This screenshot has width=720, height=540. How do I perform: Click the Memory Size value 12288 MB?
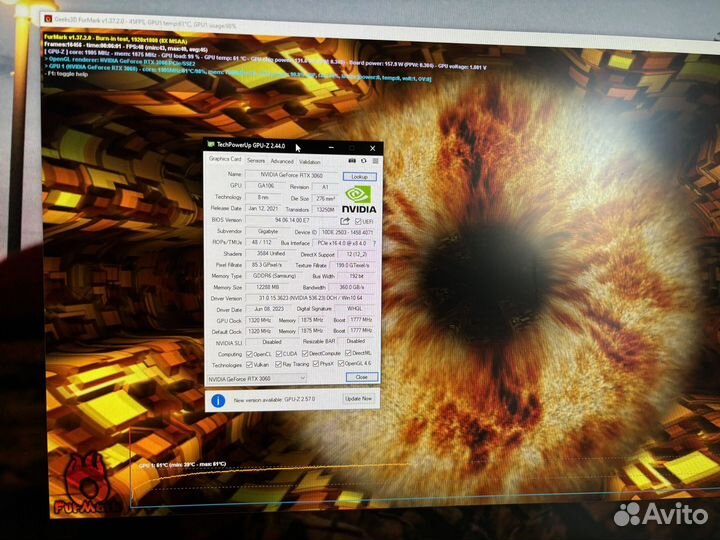(x=267, y=287)
